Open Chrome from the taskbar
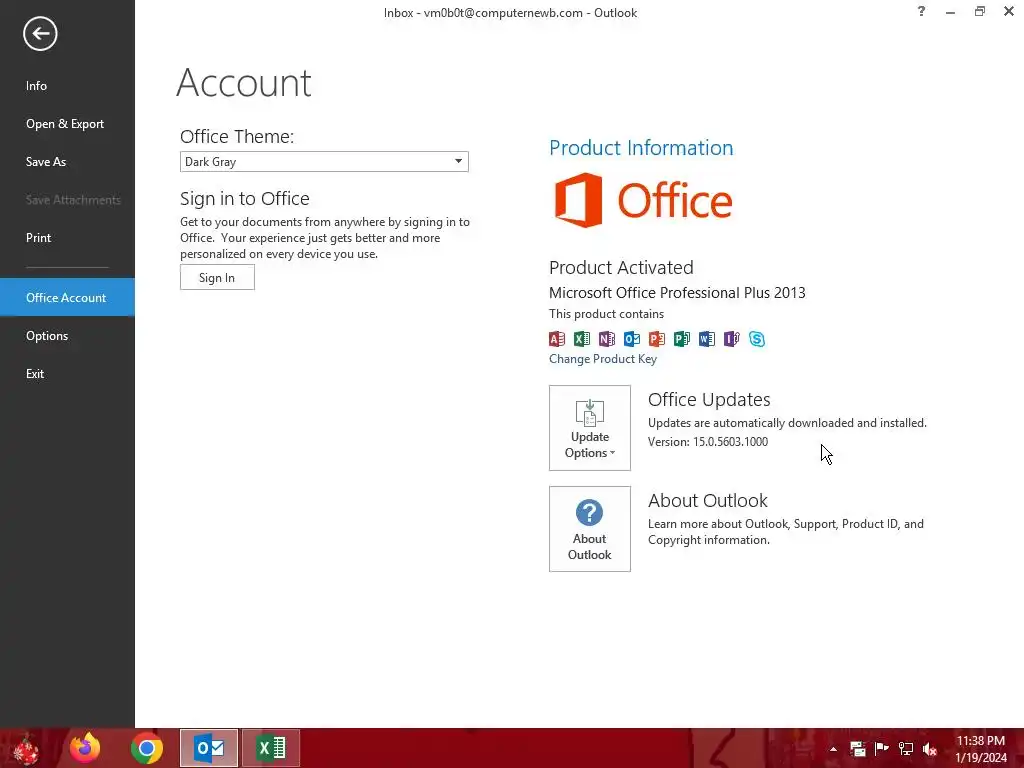Image resolution: width=1024 pixels, height=768 pixels. [146, 748]
